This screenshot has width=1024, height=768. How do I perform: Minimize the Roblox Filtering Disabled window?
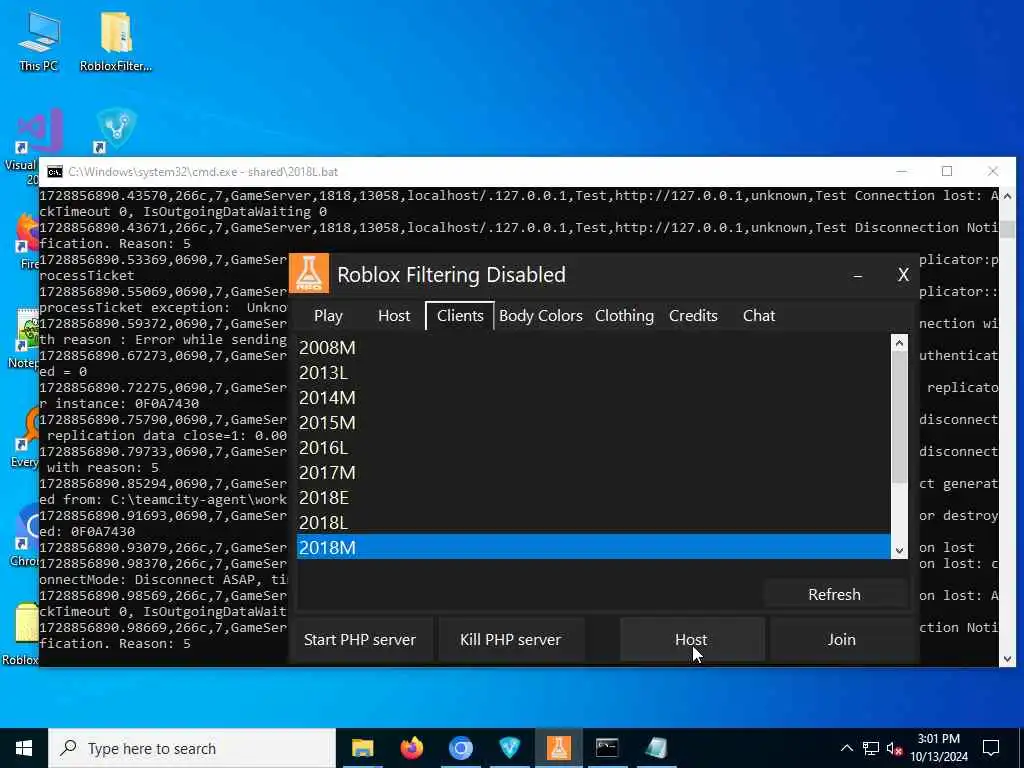[x=857, y=276]
